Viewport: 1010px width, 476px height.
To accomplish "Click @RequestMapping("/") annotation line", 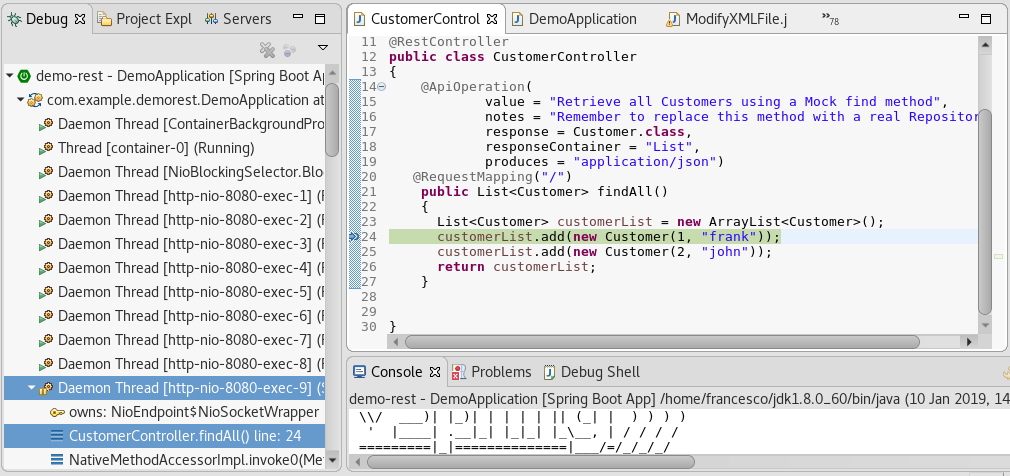I will pos(492,176).
